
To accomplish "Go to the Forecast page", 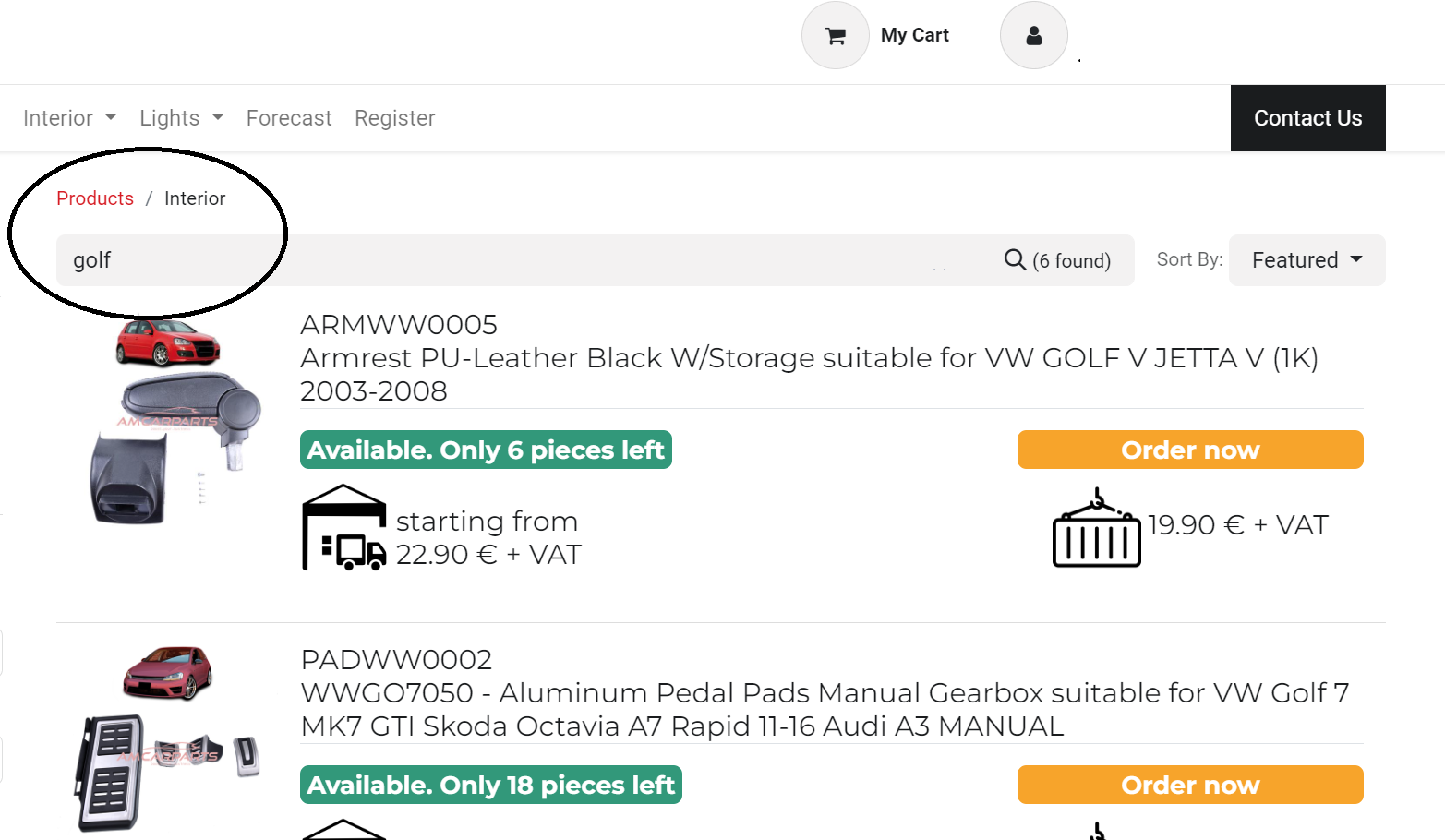I will coord(289,118).
